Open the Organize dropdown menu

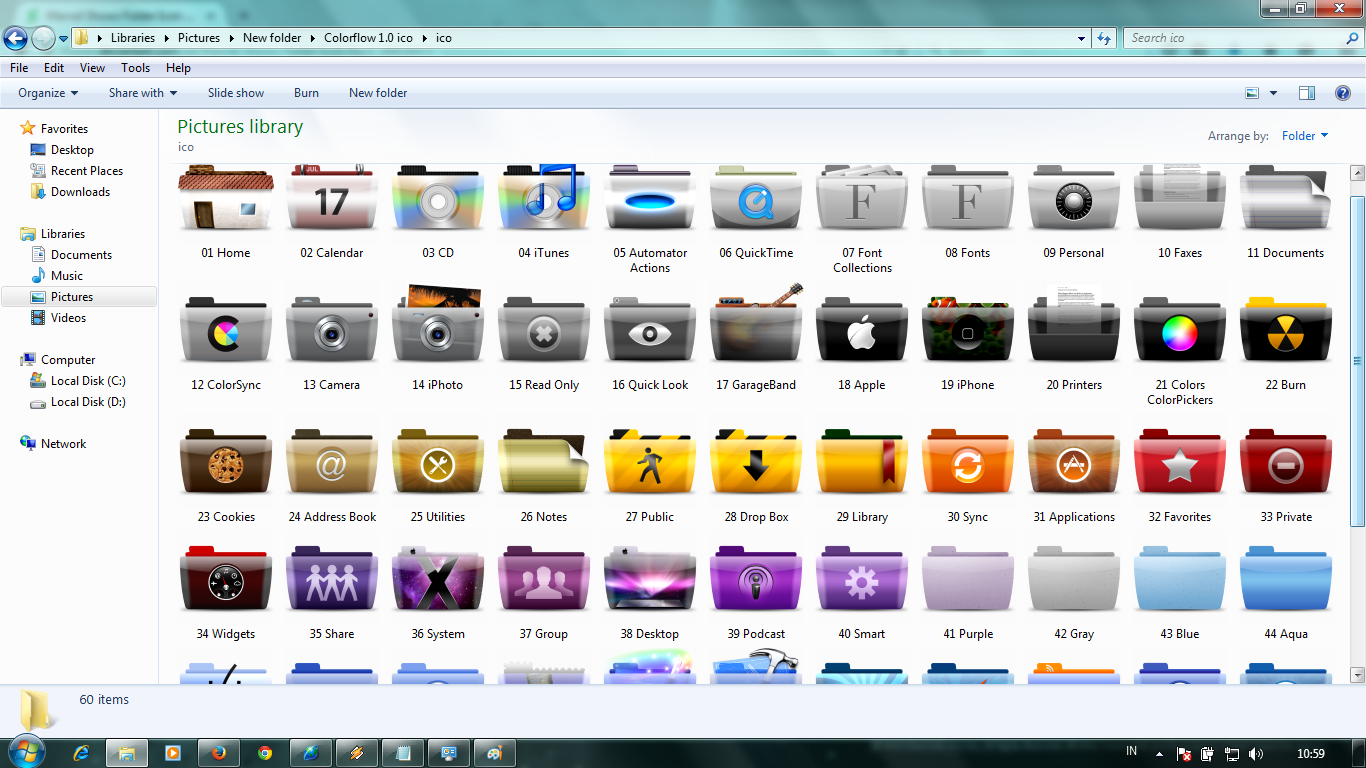point(48,93)
